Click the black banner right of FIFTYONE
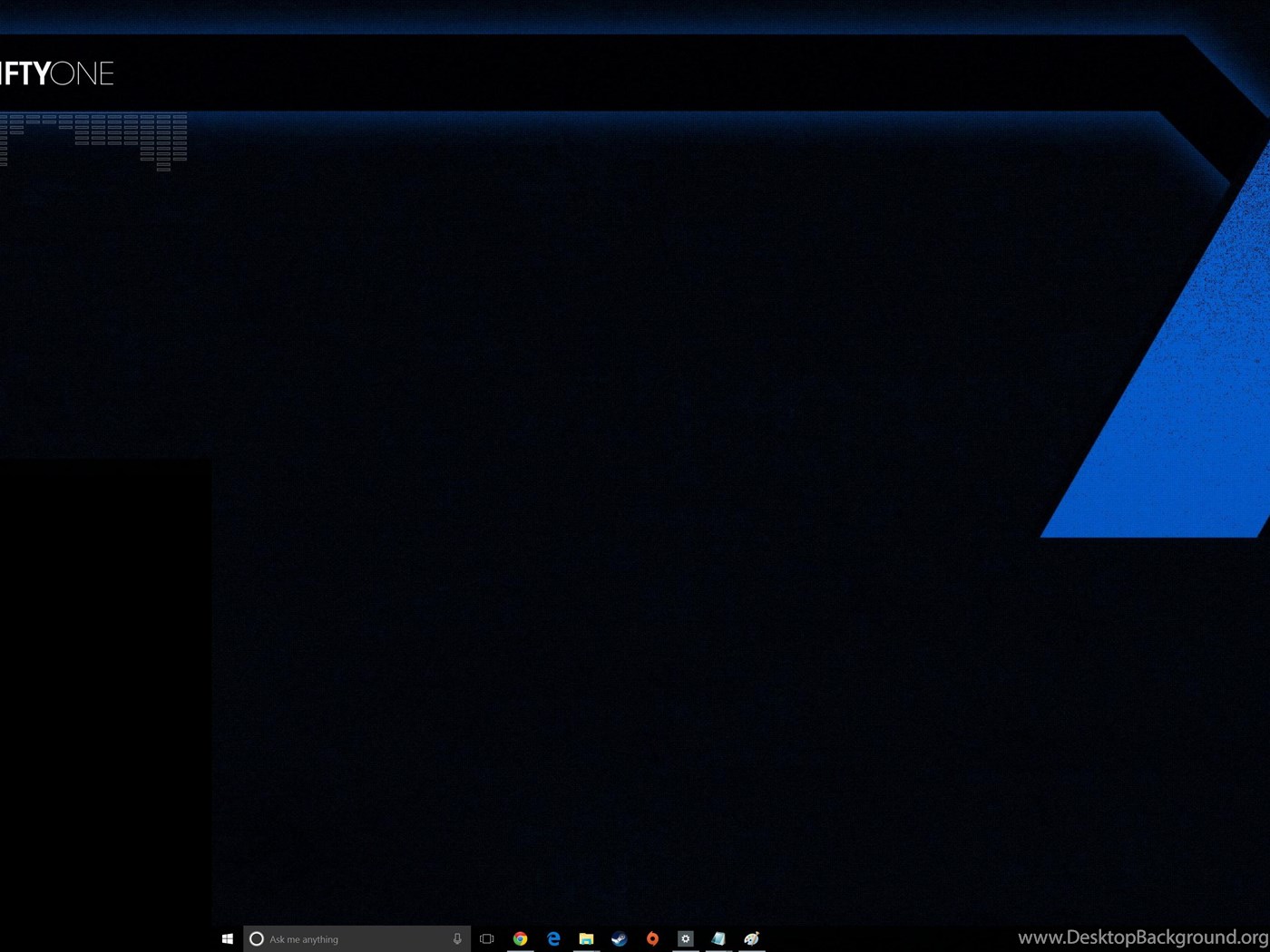This screenshot has width=1270, height=952. 635,73
